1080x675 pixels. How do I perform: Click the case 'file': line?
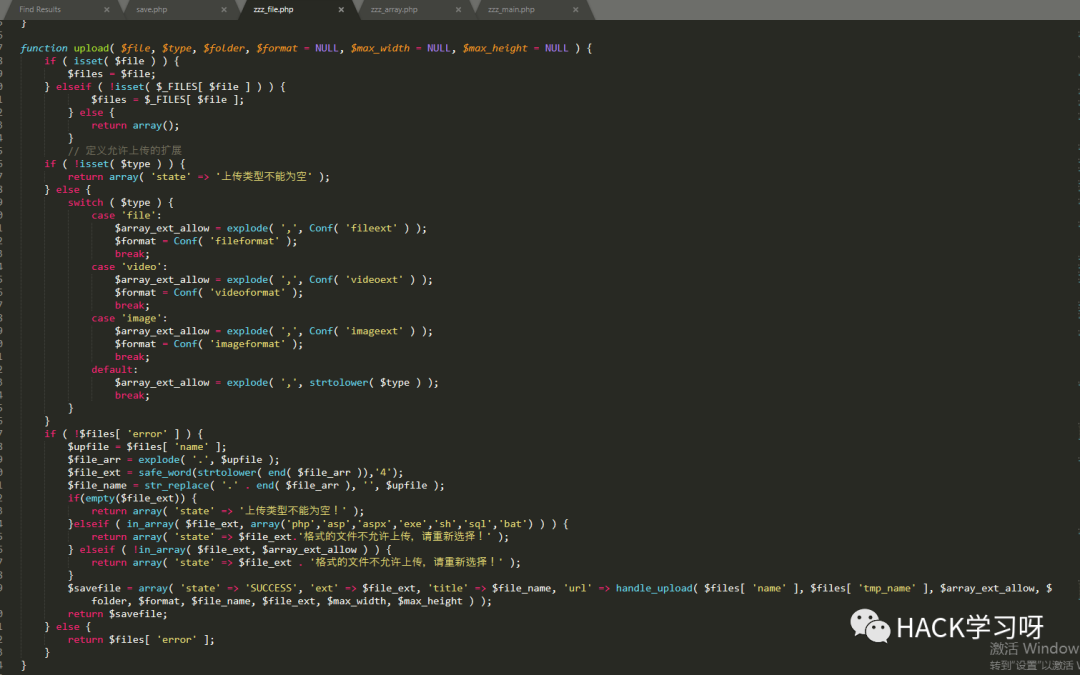[x=126, y=216]
